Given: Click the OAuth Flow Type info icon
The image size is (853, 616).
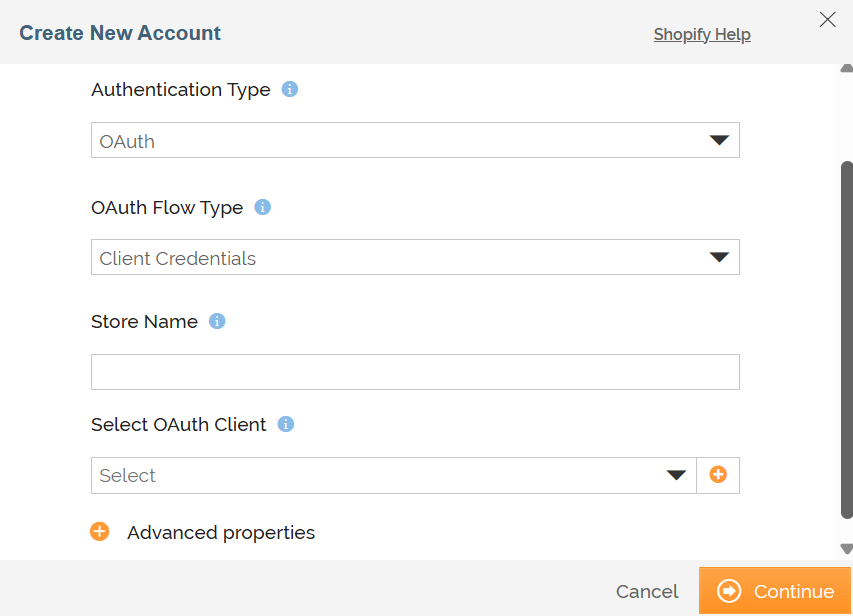Looking at the screenshot, I should [x=262, y=207].
